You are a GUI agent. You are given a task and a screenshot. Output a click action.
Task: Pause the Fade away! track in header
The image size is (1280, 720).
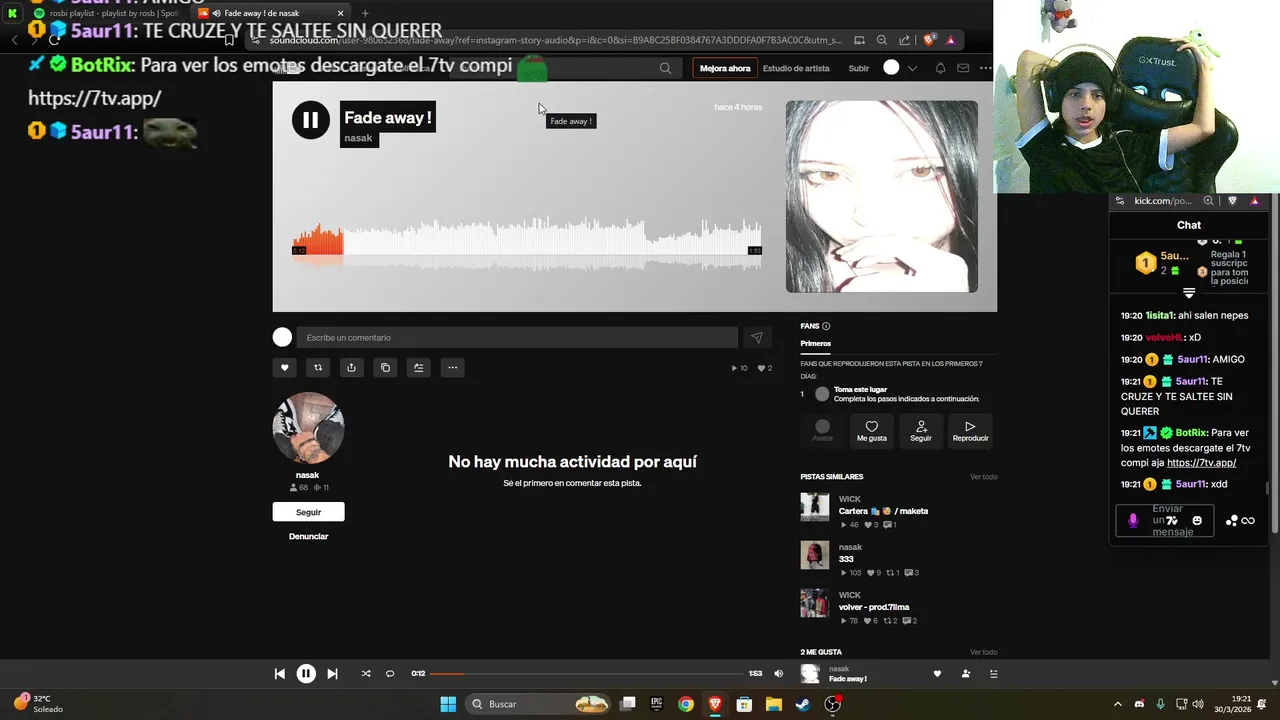click(x=310, y=120)
